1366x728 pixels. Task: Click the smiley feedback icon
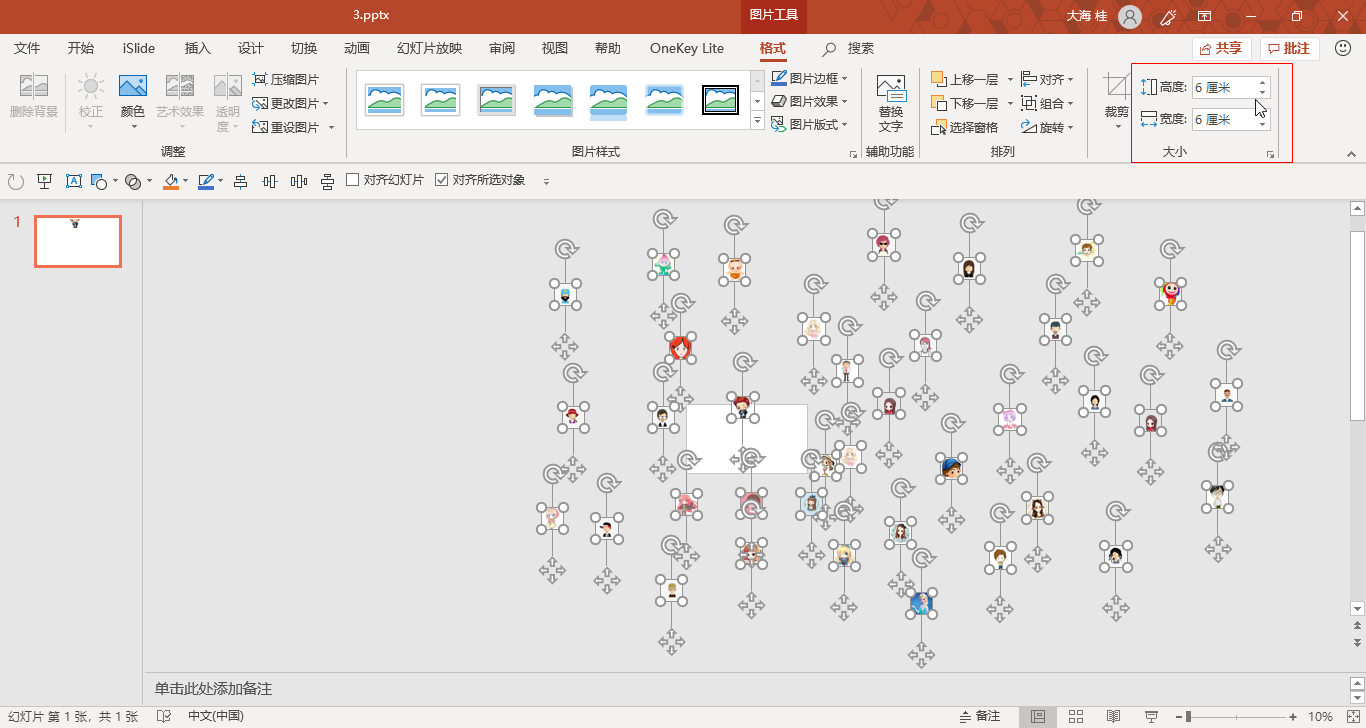coord(1343,48)
